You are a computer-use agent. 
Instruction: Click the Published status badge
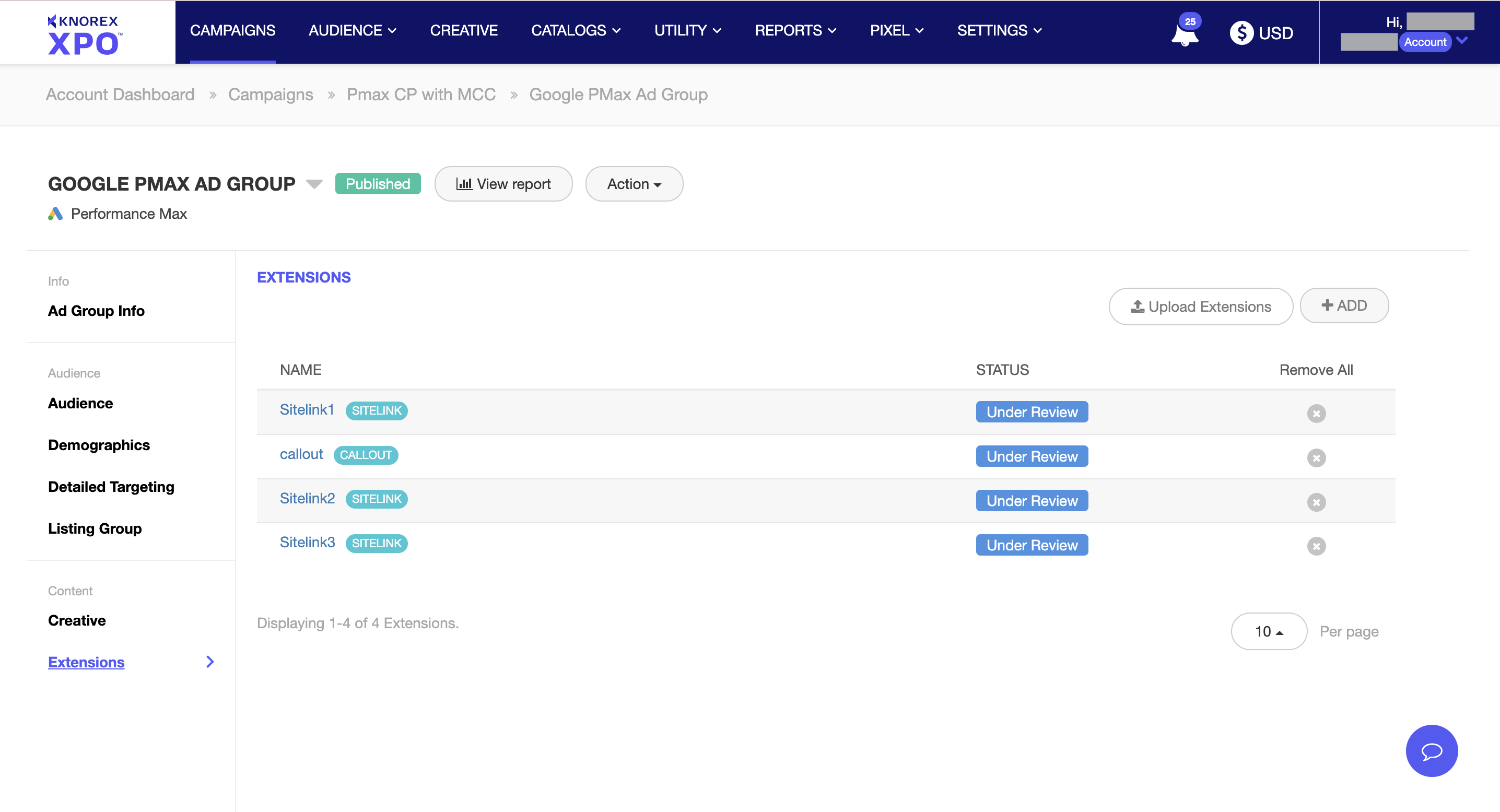378,184
